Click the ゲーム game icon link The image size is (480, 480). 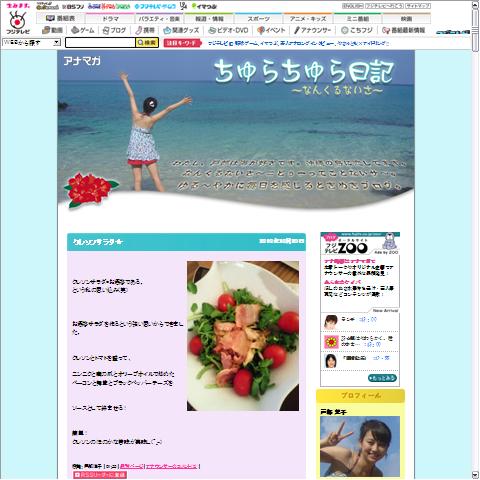(83, 30)
